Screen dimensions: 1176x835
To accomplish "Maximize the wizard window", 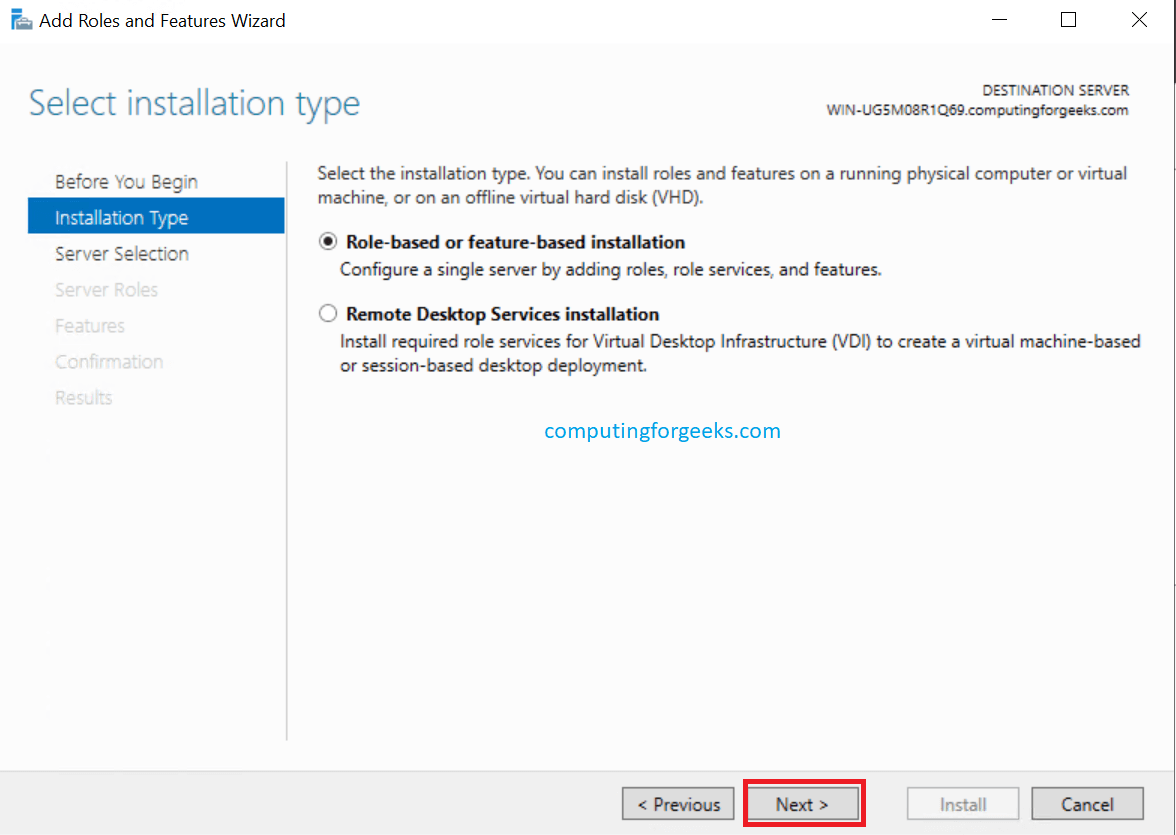I will tap(1068, 20).
